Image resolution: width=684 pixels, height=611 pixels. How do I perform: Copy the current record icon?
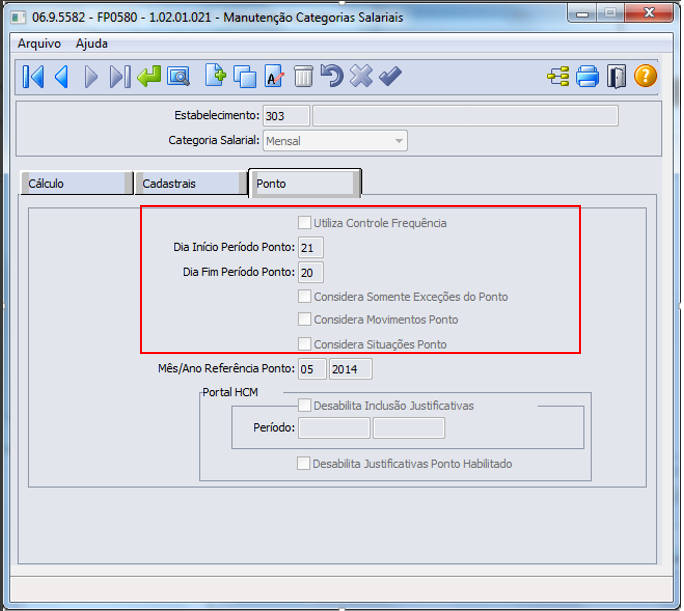pos(245,77)
